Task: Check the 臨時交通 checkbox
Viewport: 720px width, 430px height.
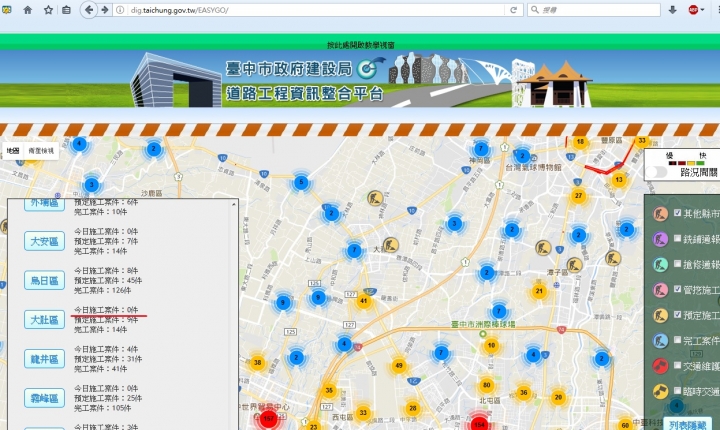Action: point(677,390)
